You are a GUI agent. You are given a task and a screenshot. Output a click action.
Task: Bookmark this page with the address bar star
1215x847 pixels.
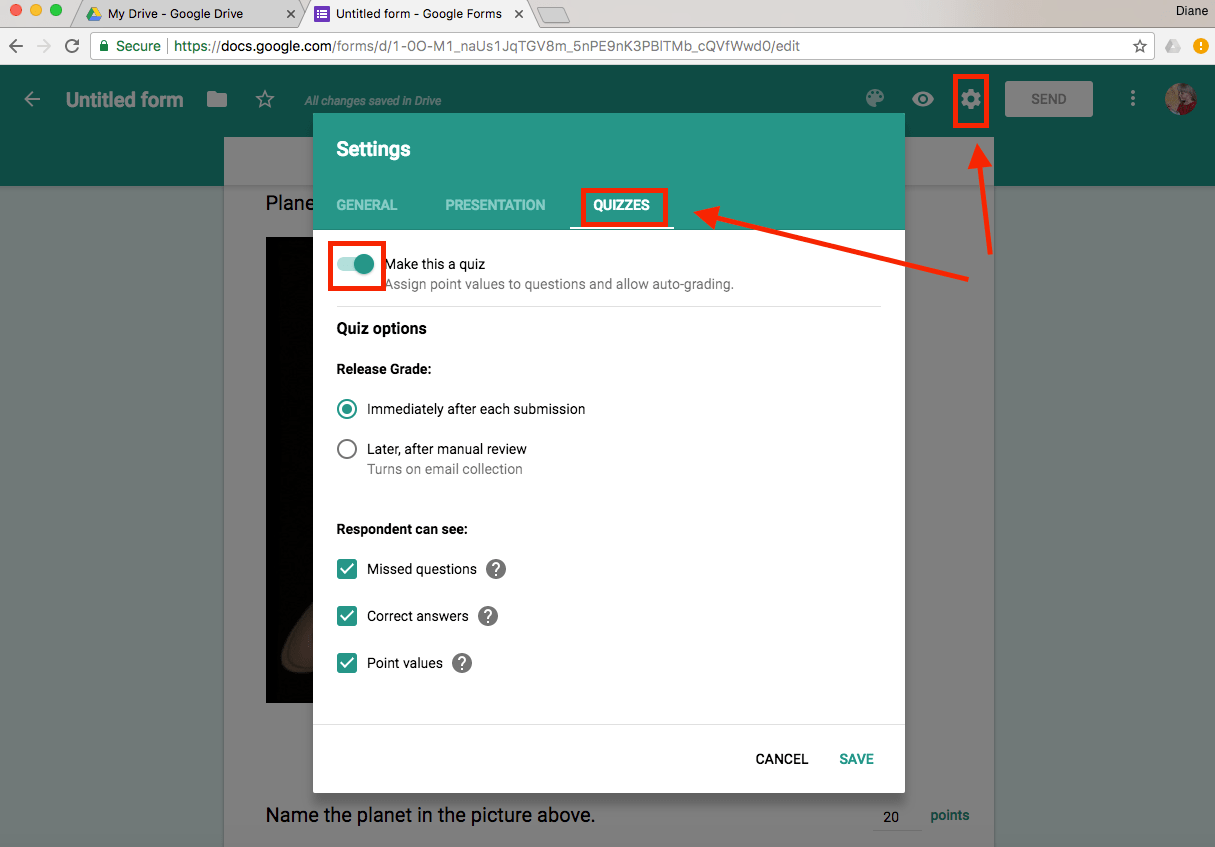(x=1139, y=46)
